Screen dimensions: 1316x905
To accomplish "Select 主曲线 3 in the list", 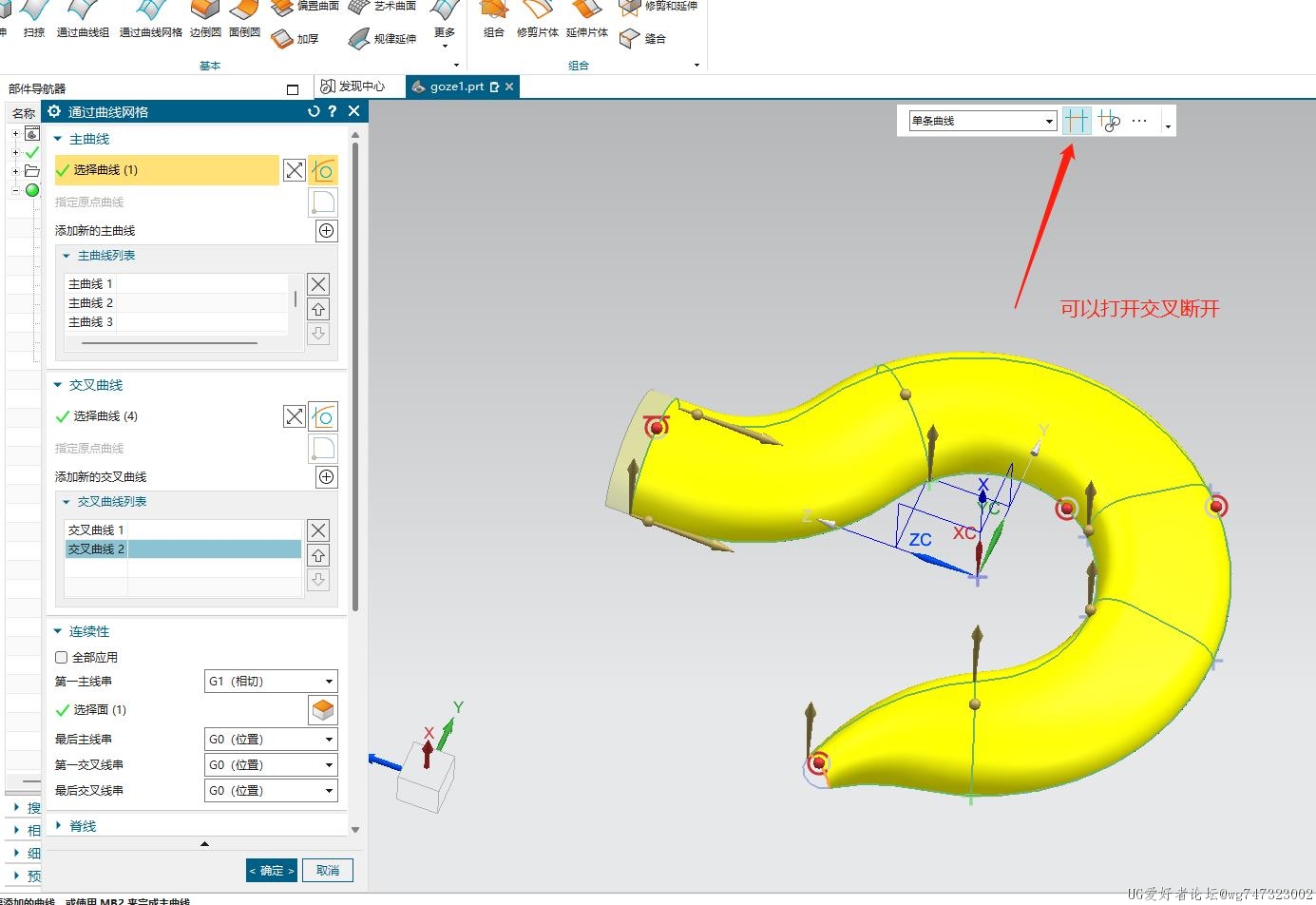I will (176, 321).
